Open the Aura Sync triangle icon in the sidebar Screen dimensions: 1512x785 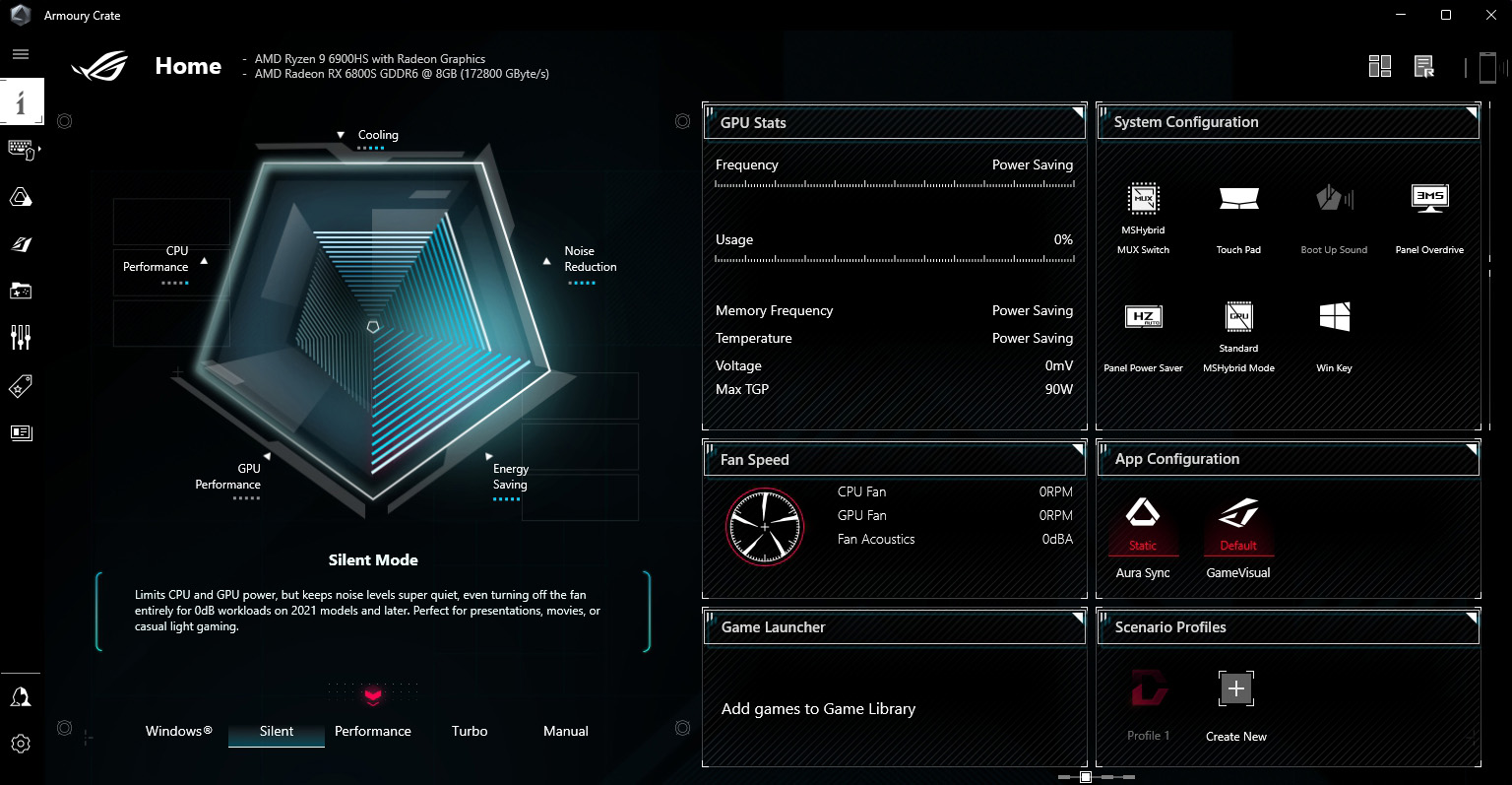click(21, 197)
